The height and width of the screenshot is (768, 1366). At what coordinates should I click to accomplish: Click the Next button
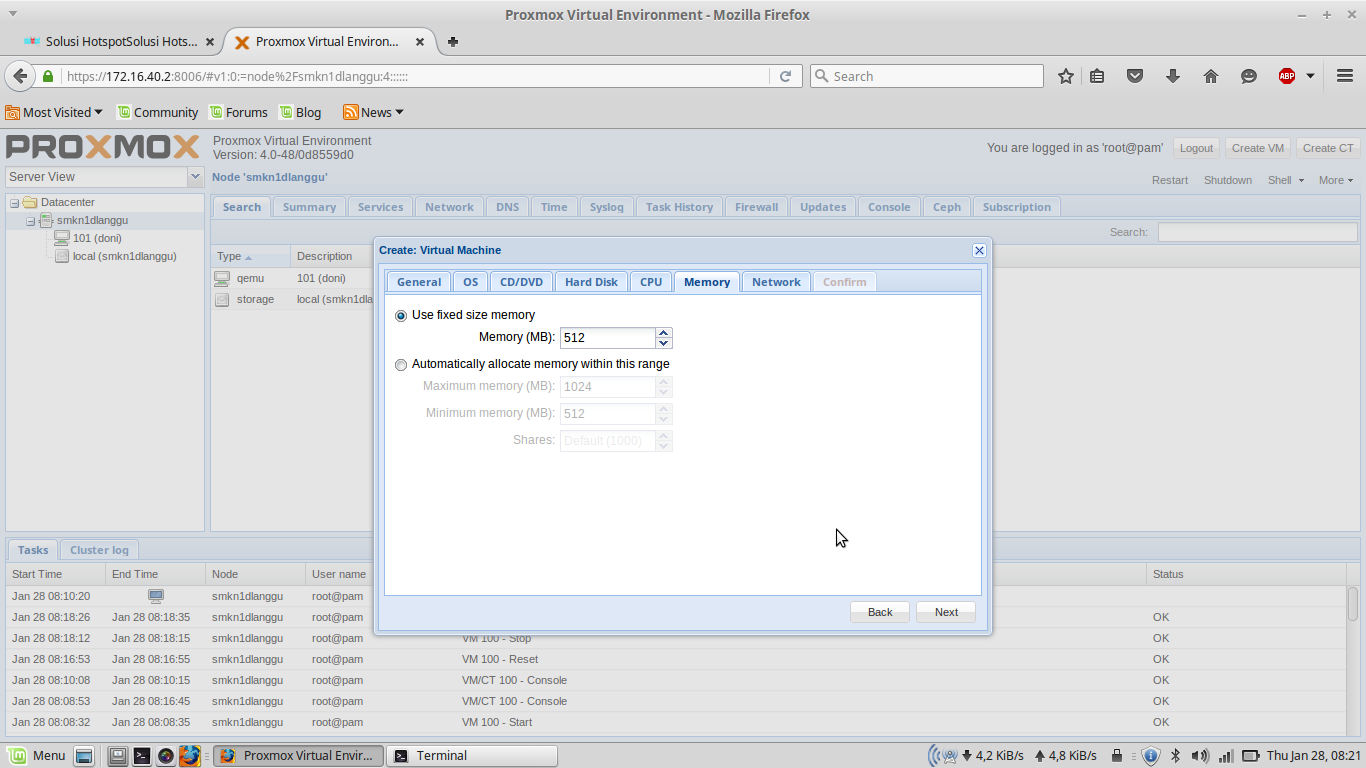[946, 612]
